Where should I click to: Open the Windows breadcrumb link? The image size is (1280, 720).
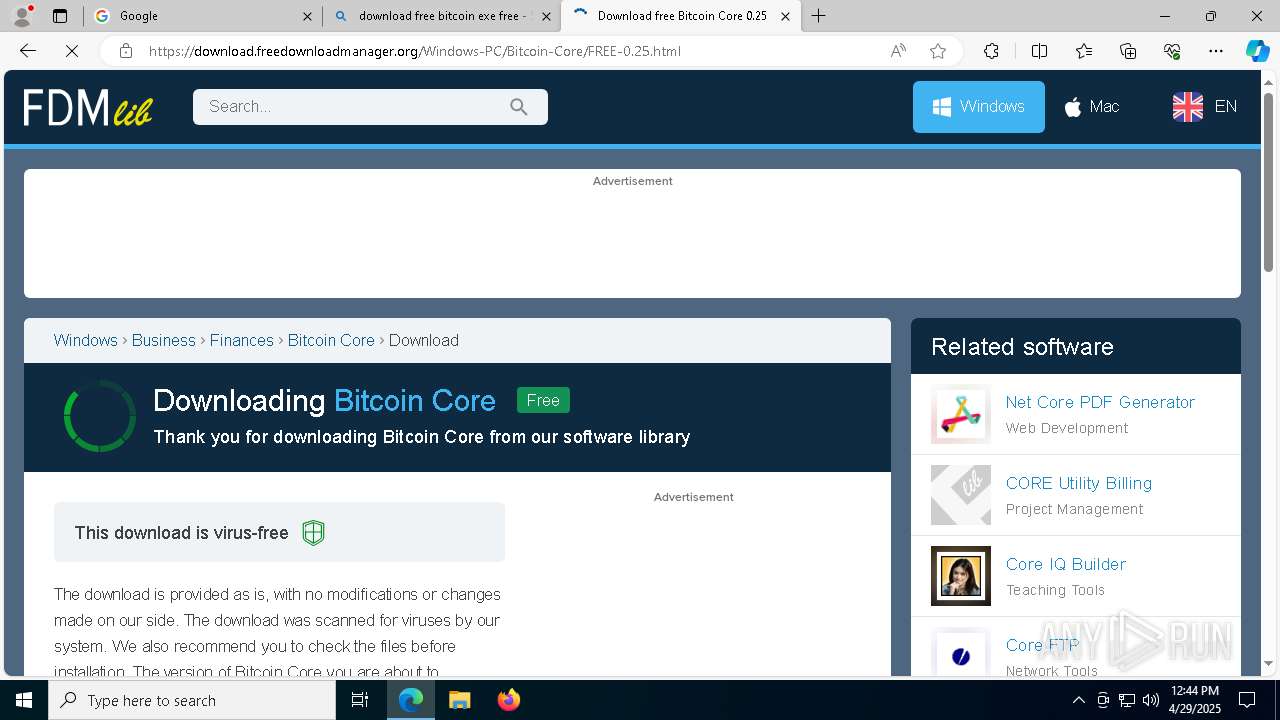coord(86,340)
